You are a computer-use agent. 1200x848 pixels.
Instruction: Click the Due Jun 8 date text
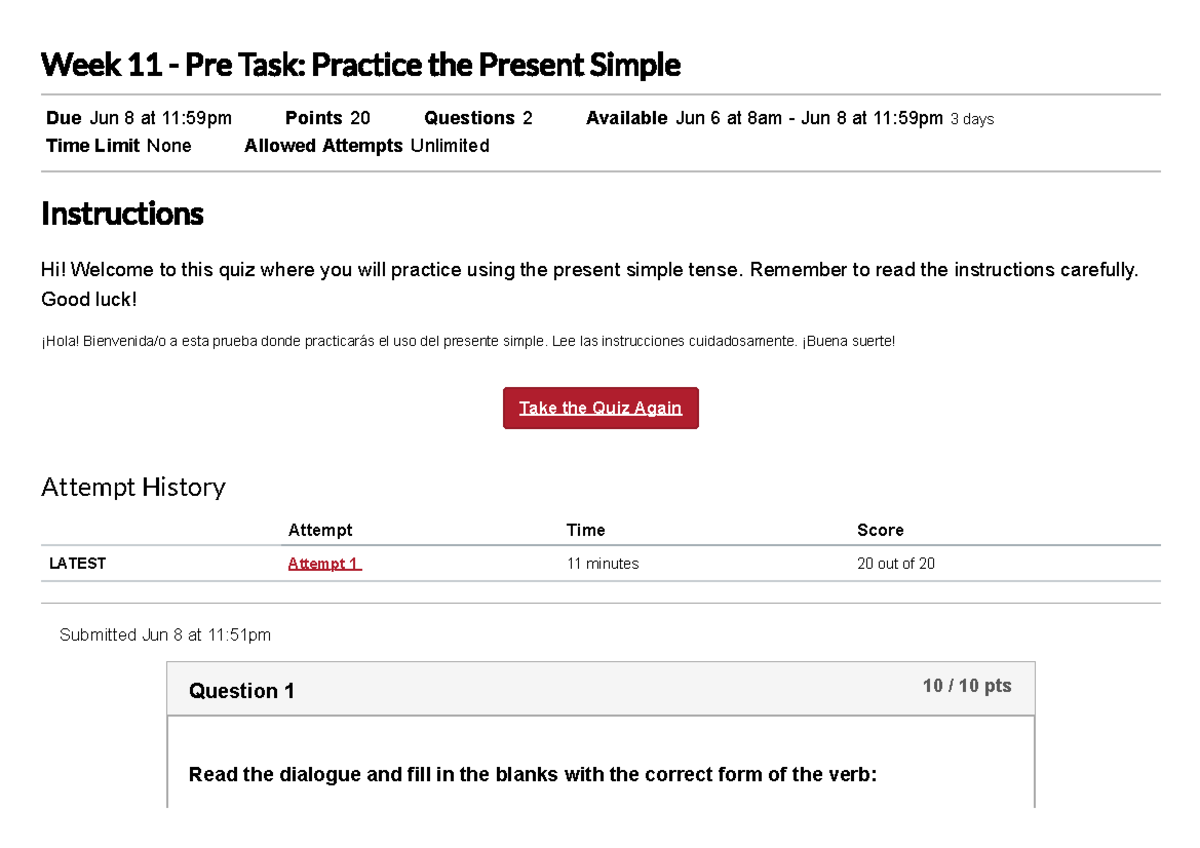pyautogui.click(x=138, y=117)
